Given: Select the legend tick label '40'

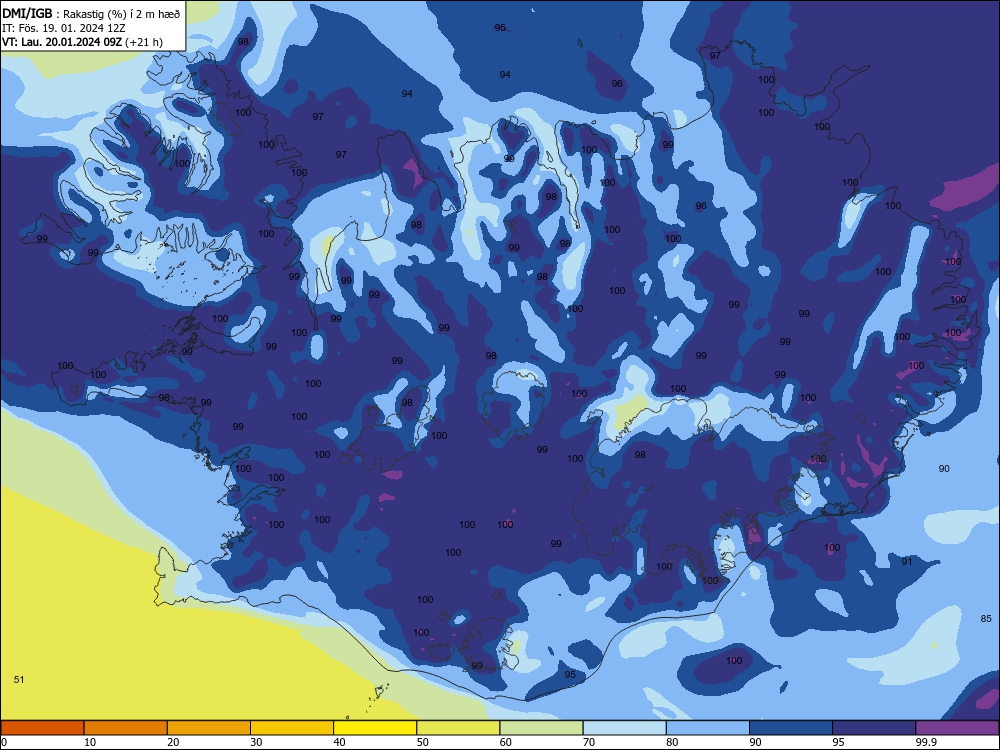Looking at the screenshot, I should (x=339, y=742).
